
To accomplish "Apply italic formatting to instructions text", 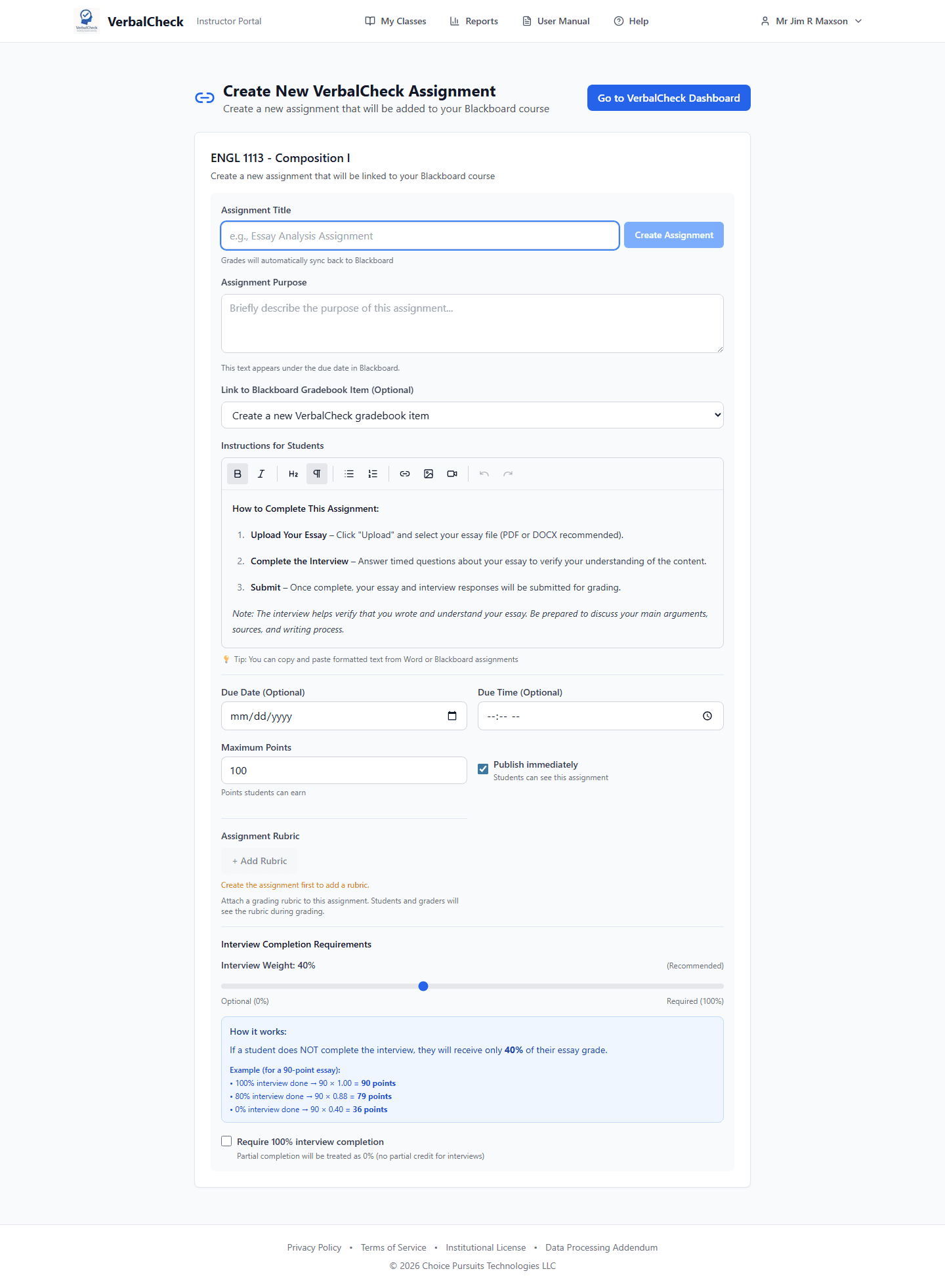I will (x=261, y=474).
